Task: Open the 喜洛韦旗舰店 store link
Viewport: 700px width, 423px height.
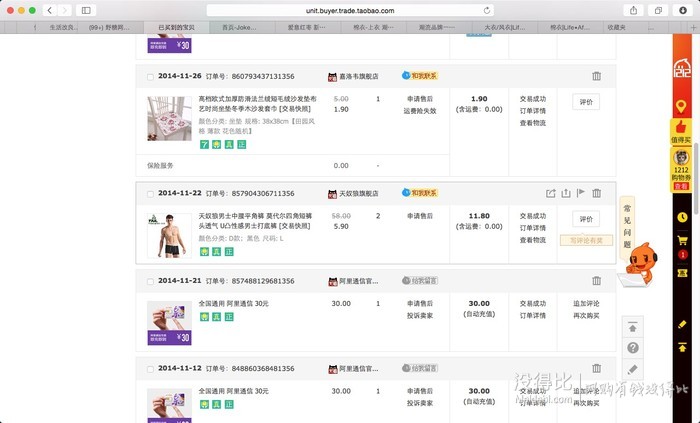Action: coord(358,76)
